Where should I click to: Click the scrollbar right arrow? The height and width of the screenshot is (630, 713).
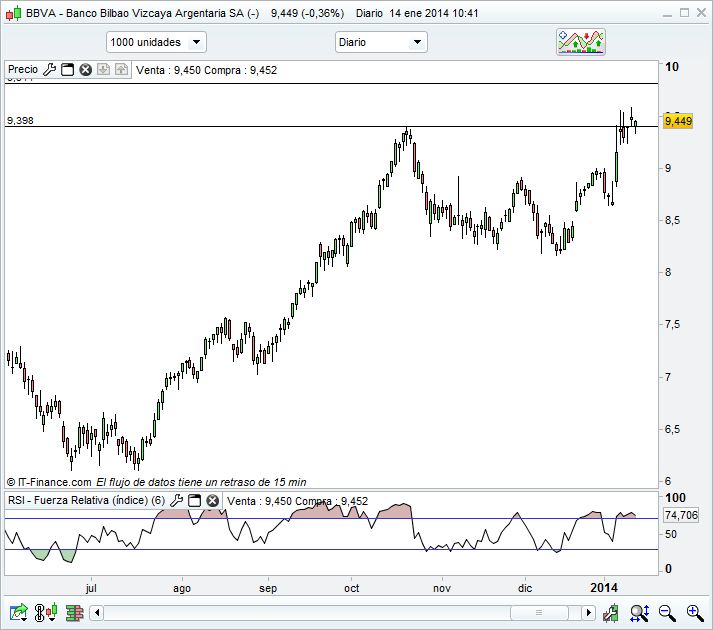(588, 613)
